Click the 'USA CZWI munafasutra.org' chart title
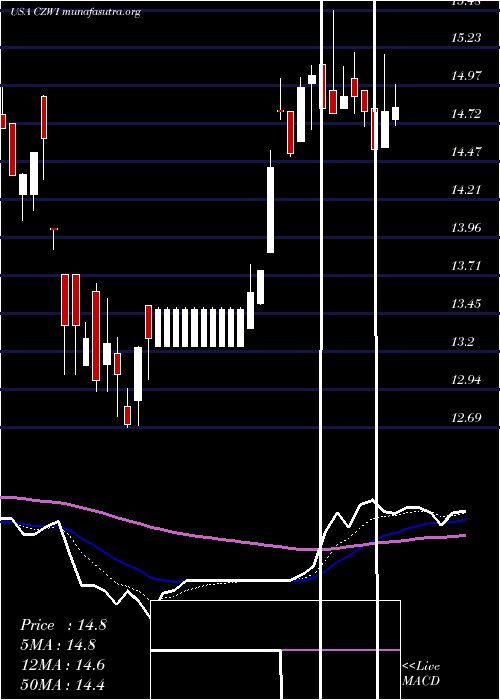The width and height of the screenshot is (500, 700). coord(76,12)
